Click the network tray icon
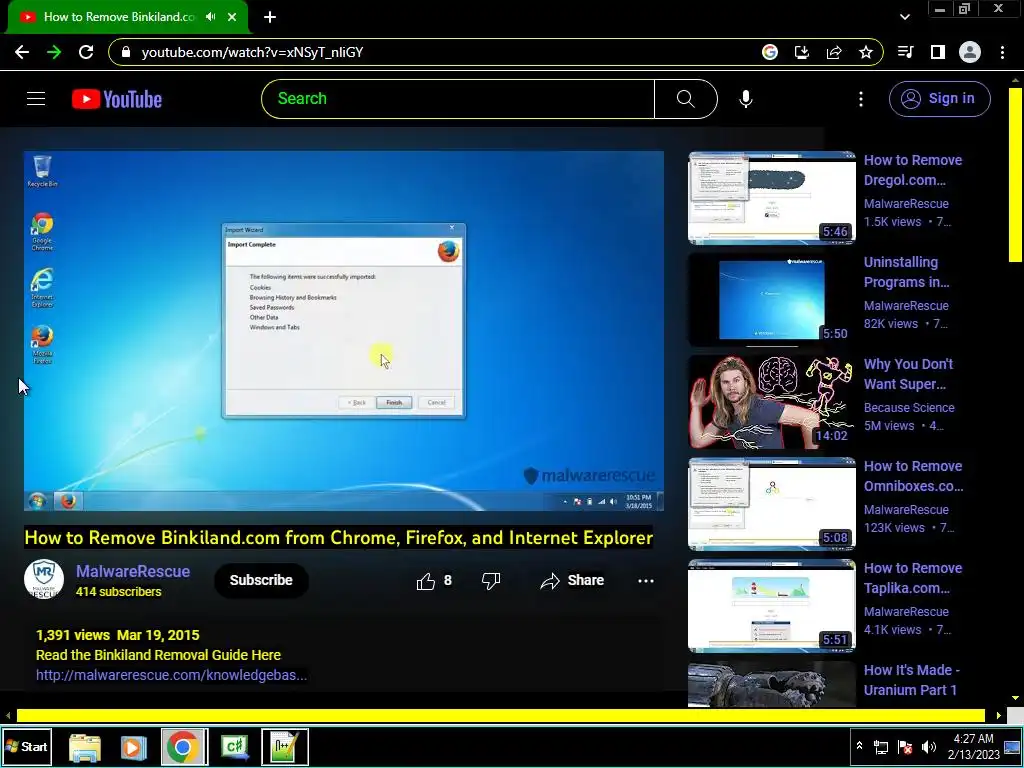1024x768 pixels. 881,747
